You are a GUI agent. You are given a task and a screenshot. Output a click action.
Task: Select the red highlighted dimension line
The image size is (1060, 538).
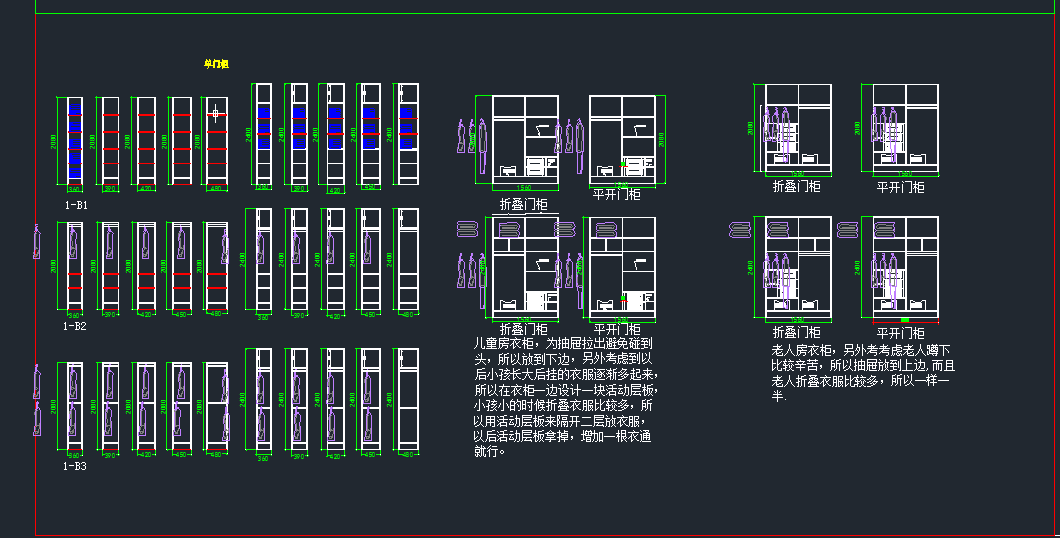[905, 322]
